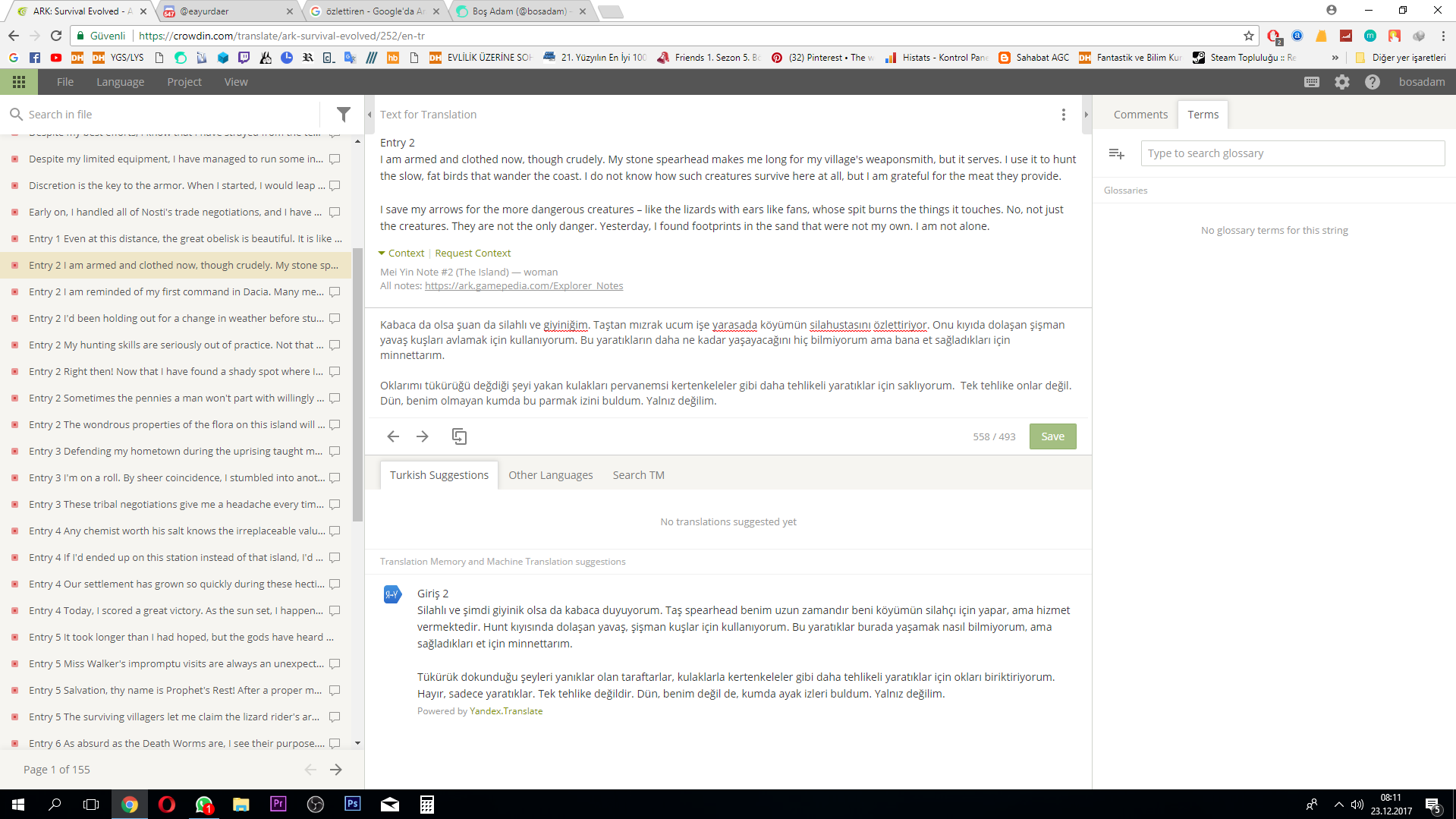Open the bosadam user menu
This screenshot has height=819, width=1456.
coord(1422,82)
